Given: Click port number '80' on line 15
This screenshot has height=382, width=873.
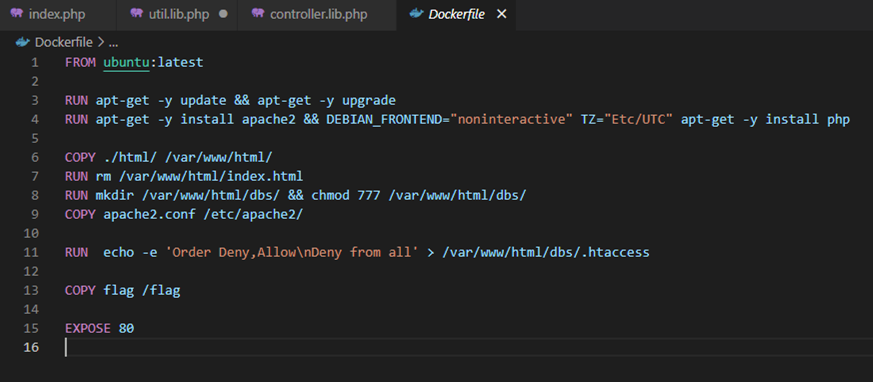Looking at the screenshot, I should (126, 328).
